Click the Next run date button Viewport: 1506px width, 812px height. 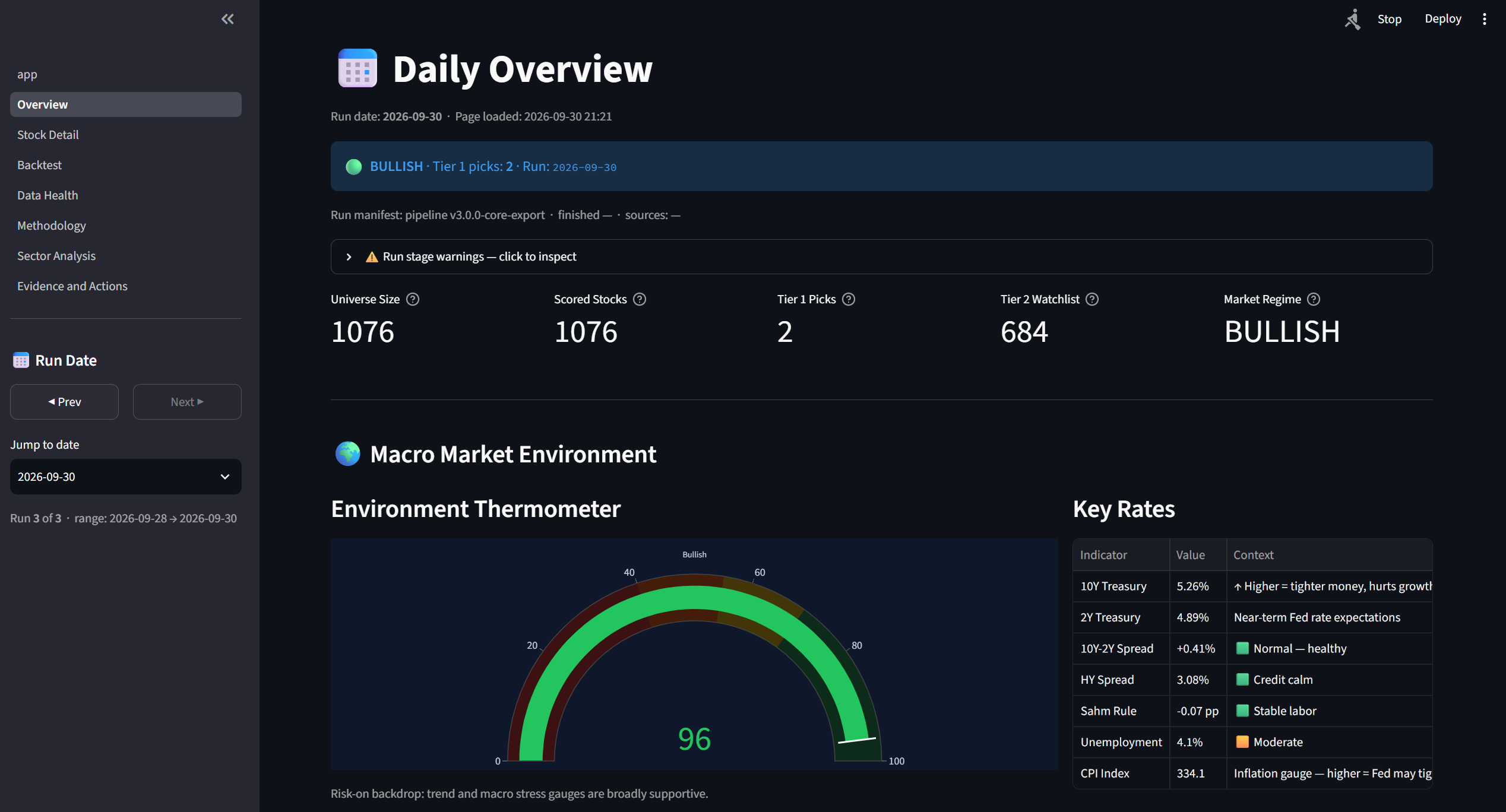click(x=187, y=402)
